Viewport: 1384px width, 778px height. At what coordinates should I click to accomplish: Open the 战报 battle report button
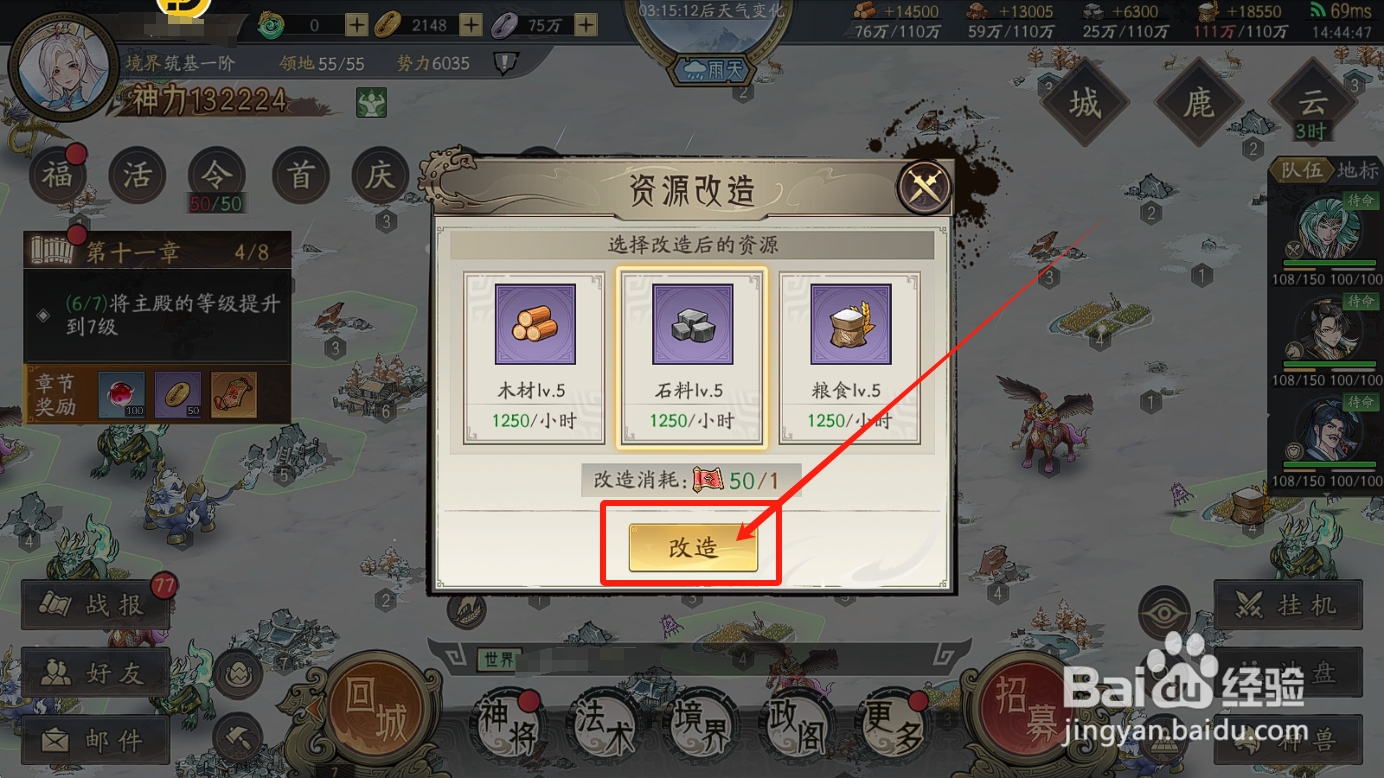click(96, 605)
